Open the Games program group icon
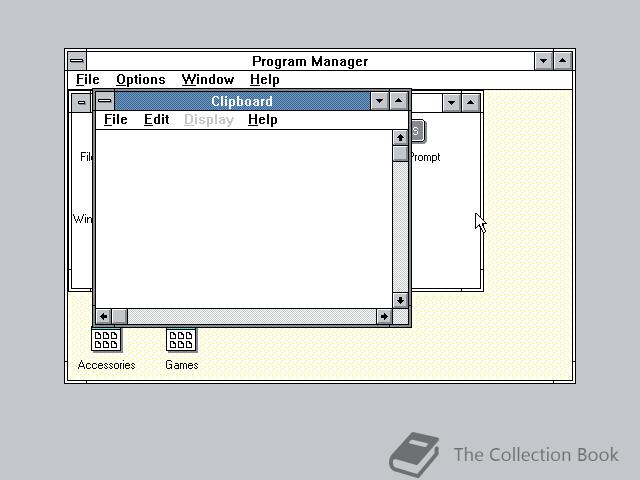 pyautogui.click(x=181, y=340)
